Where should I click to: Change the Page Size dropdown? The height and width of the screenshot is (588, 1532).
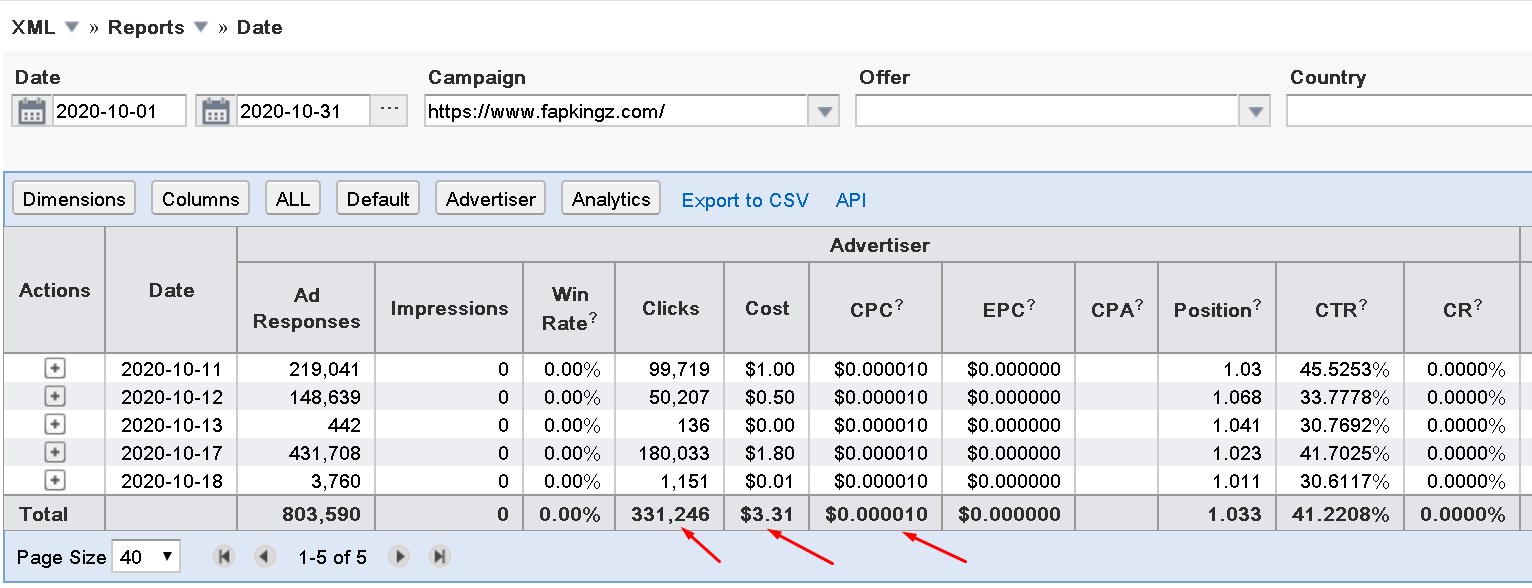pyautogui.click(x=146, y=557)
